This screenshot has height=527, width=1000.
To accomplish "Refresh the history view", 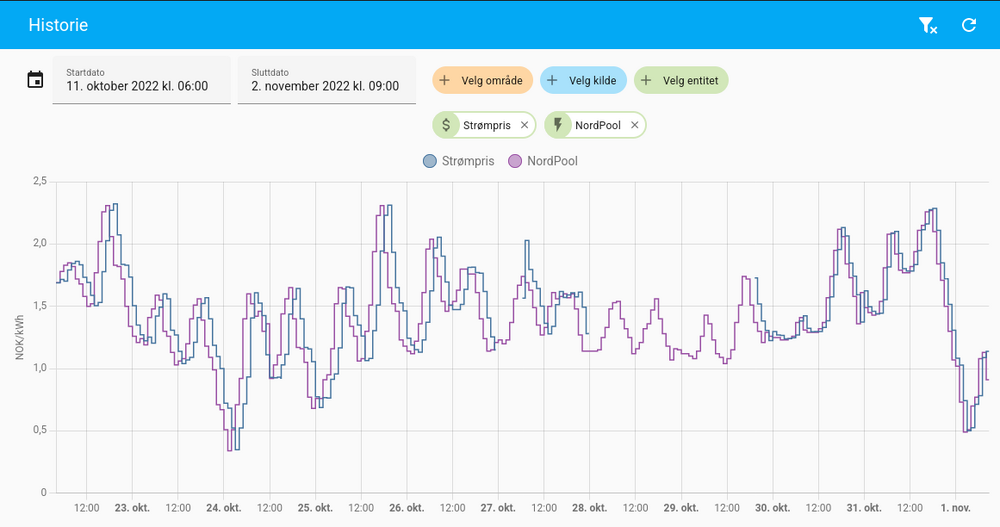I will pos(968,25).
